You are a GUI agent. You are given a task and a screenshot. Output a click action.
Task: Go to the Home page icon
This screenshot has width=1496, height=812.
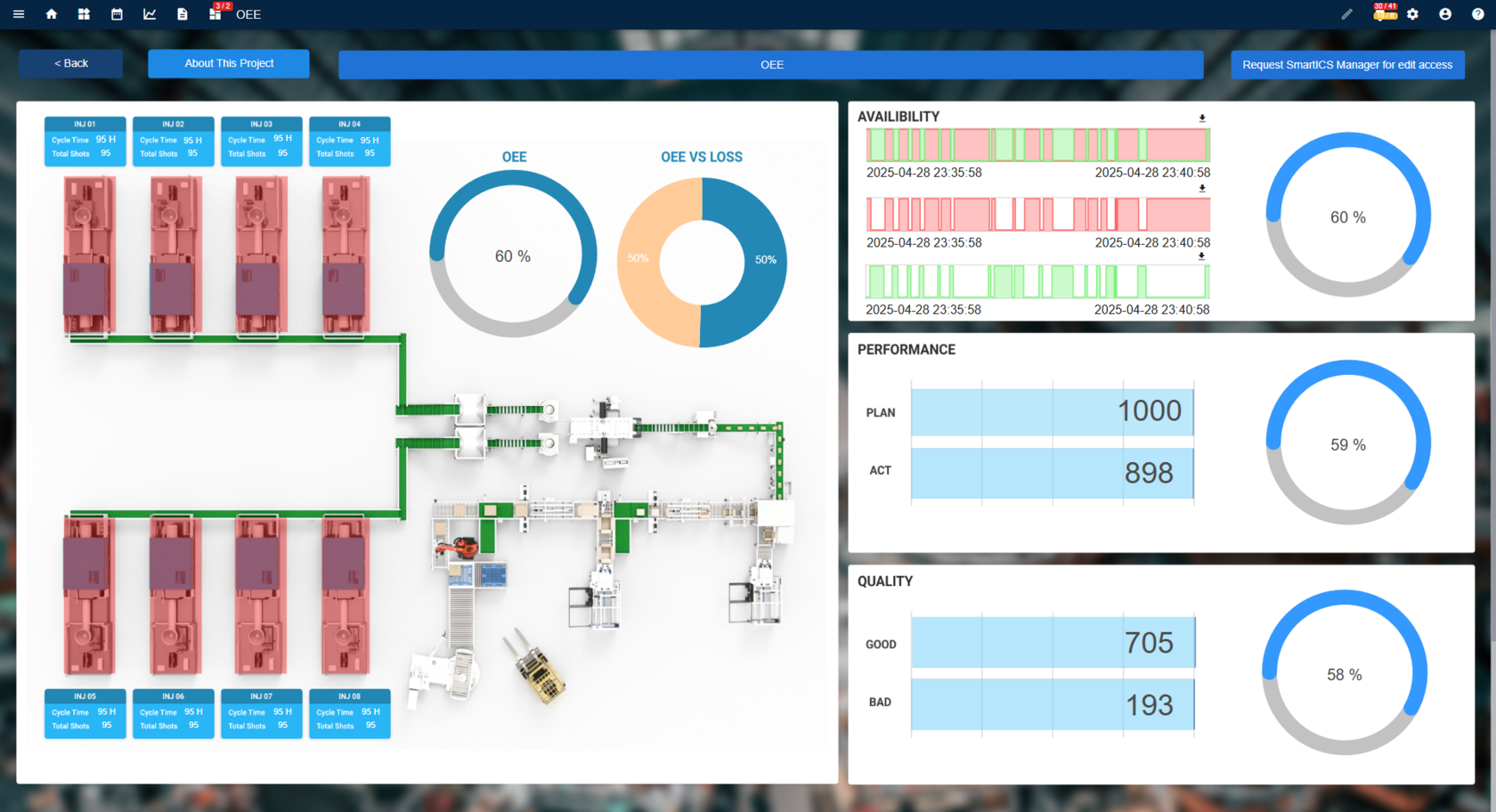coord(51,14)
